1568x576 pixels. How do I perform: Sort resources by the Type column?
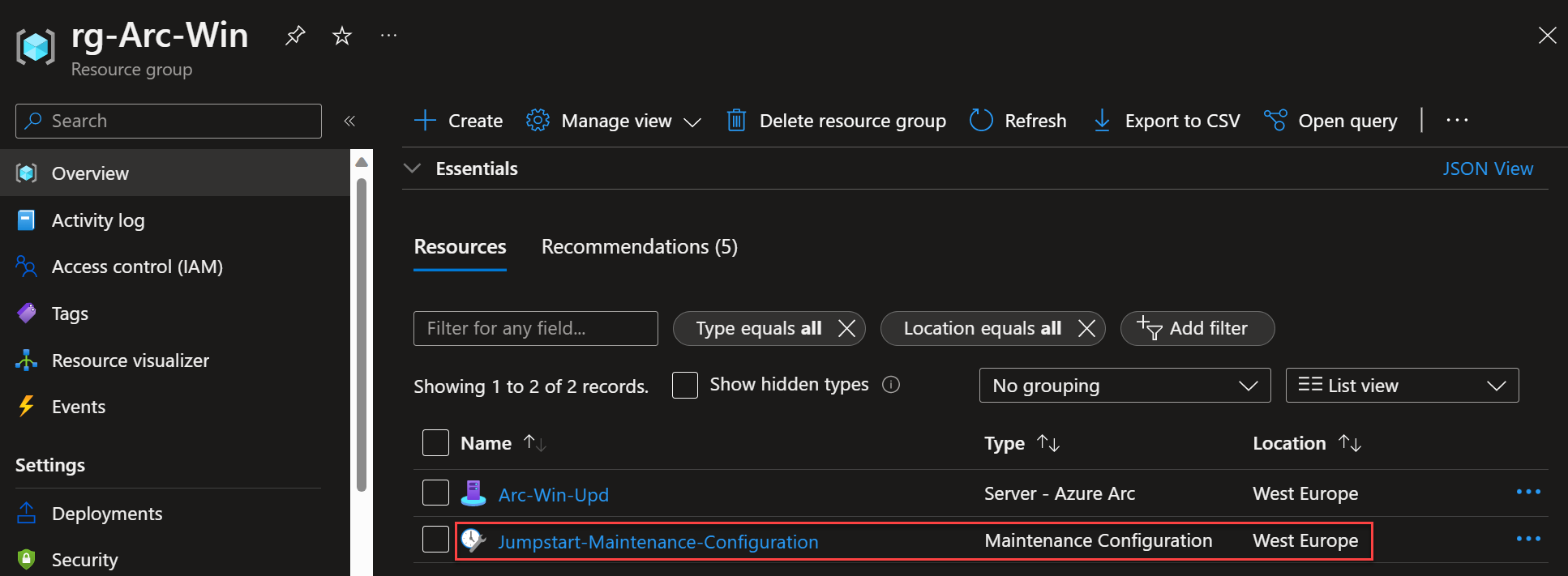1022,443
